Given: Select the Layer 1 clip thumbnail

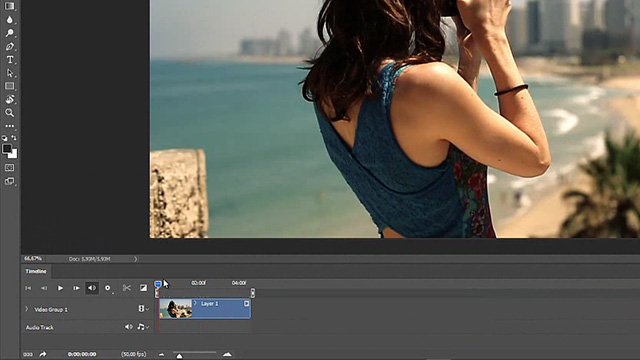Looking at the screenshot, I should coord(176,309).
